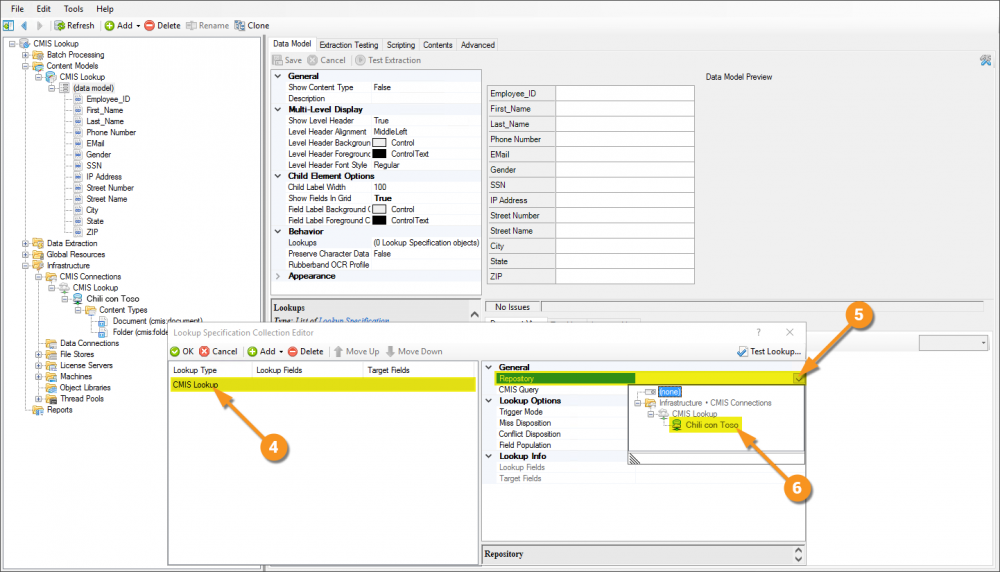Click the red Delete icon in main toolbar
Viewport: 1000px width, 572px height.
point(149,26)
